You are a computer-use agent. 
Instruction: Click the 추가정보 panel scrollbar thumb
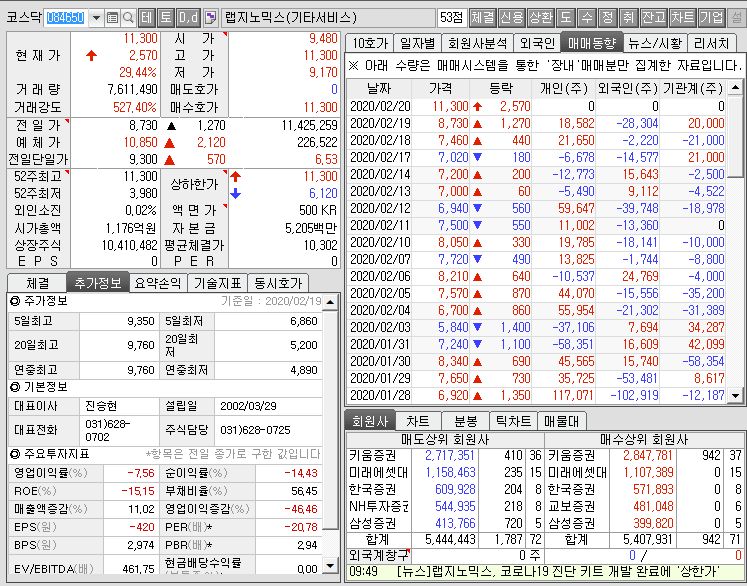330,419
